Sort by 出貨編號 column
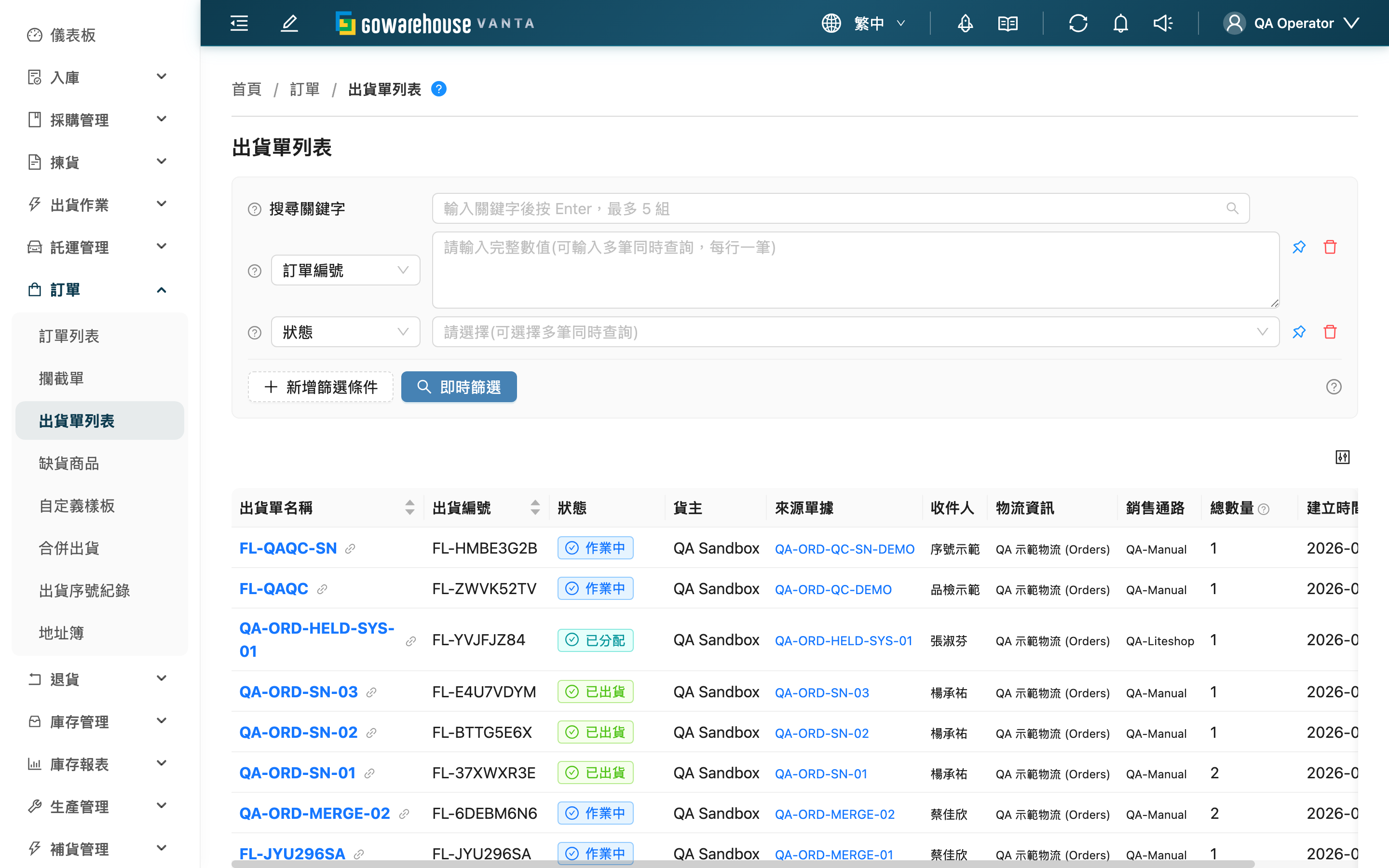Screen dimensions: 1389x868 (x=535, y=507)
